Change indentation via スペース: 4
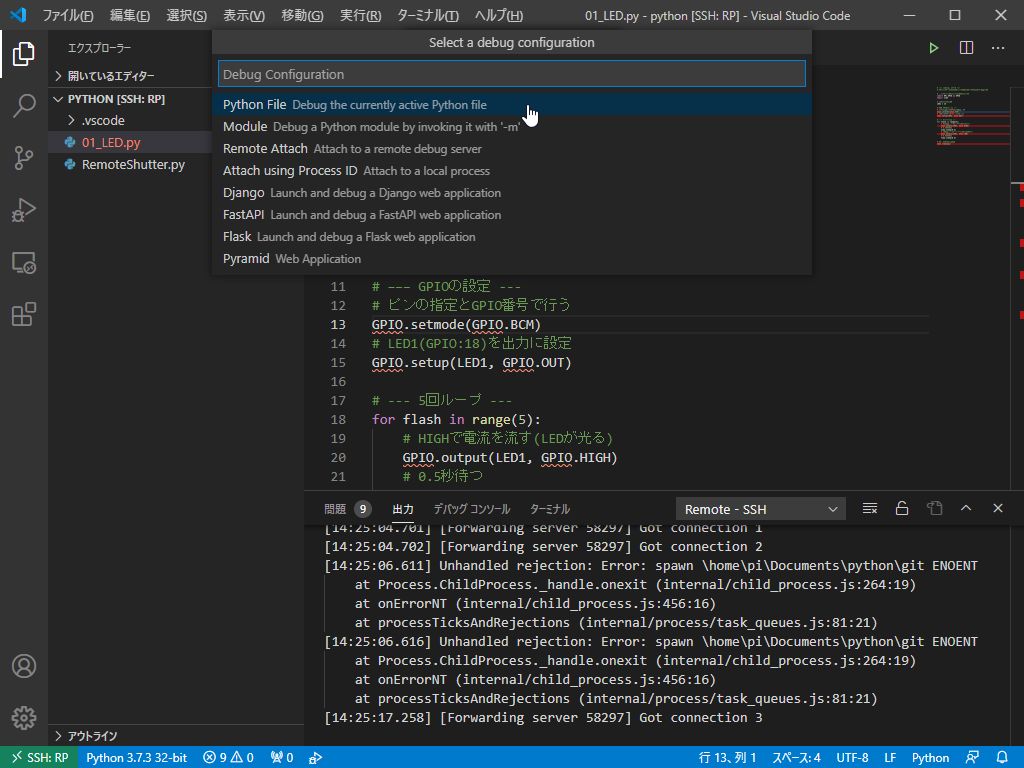The width and height of the screenshot is (1024, 768). point(796,758)
